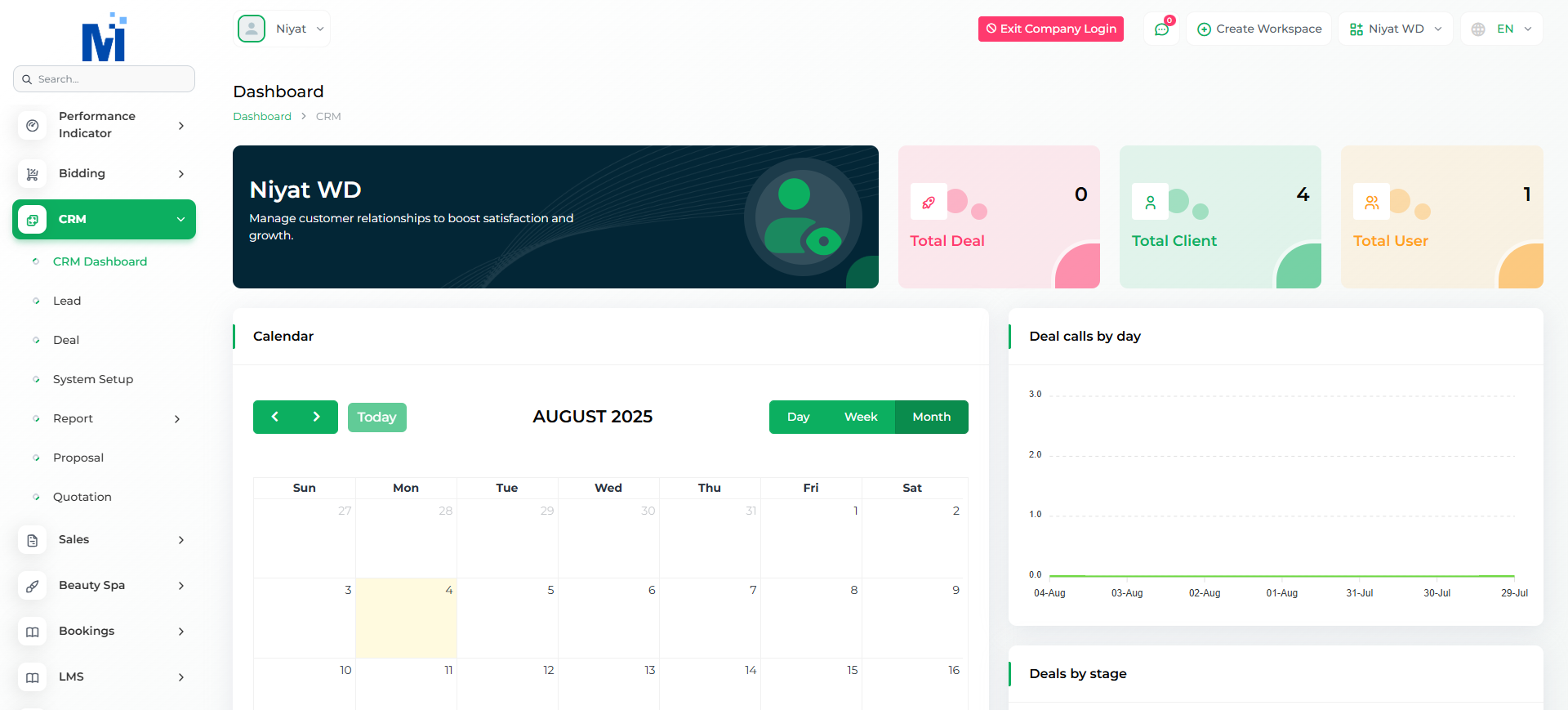Click the Total User people icon
The height and width of the screenshot is (710, 1568).
pos(1372,202)
